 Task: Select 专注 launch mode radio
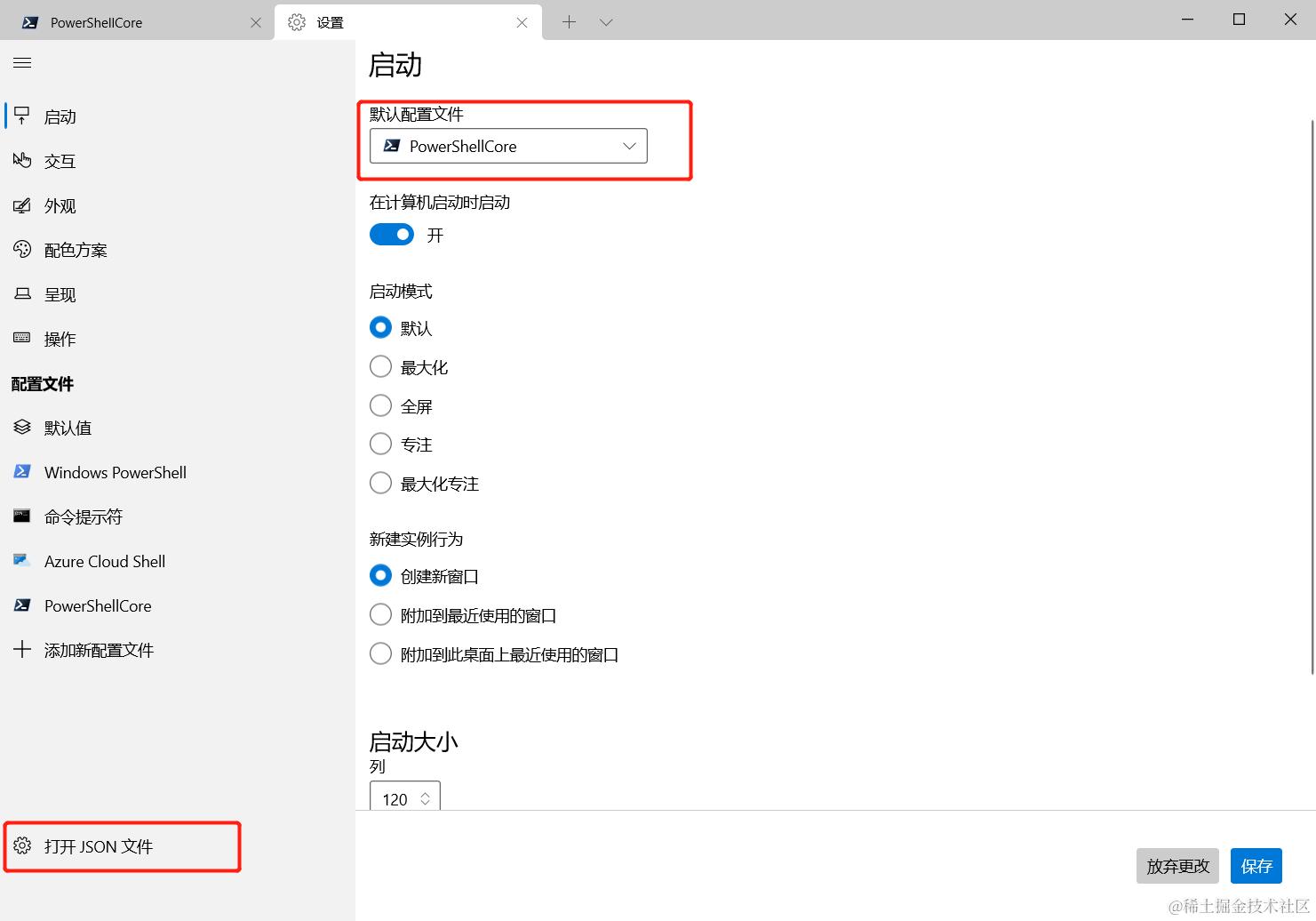tap(380, 444)
